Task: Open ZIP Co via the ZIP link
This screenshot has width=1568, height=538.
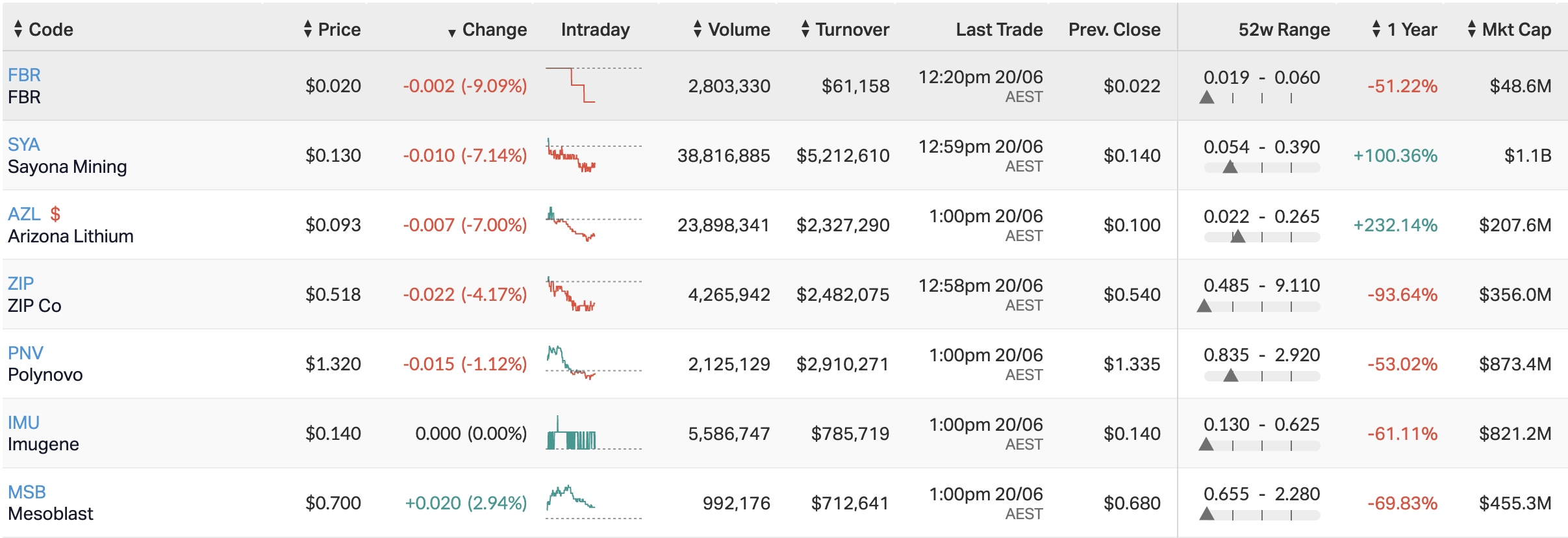Action: coord(21,283)
